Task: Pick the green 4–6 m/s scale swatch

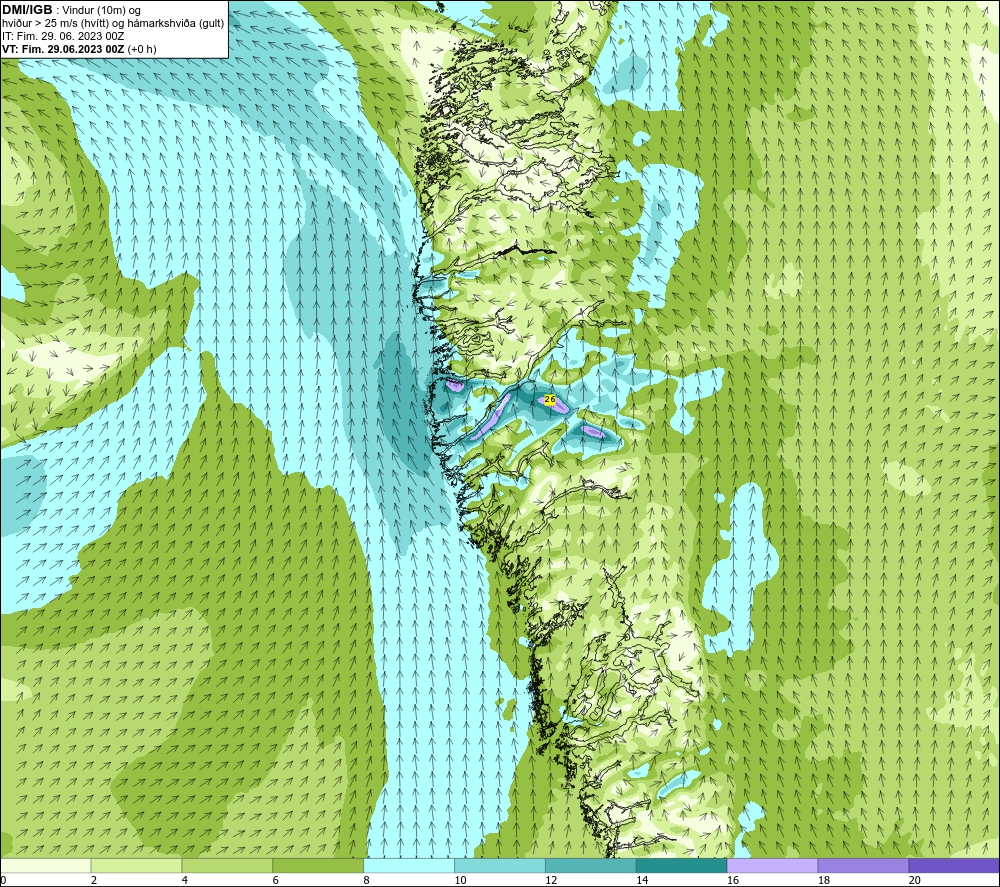Action: tap(227, 865)
